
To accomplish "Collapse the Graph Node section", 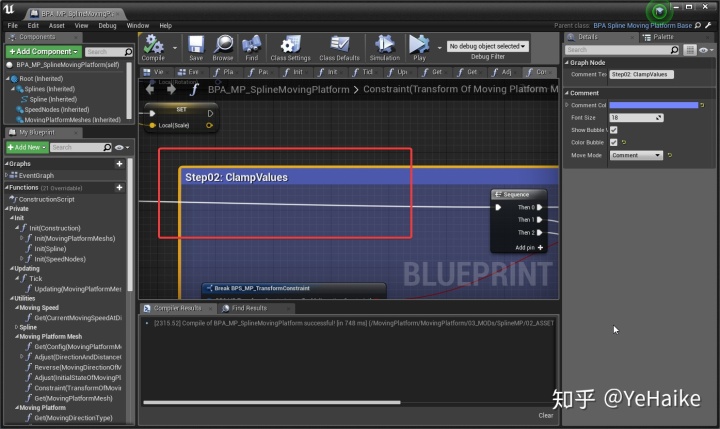I will point(567,62).
